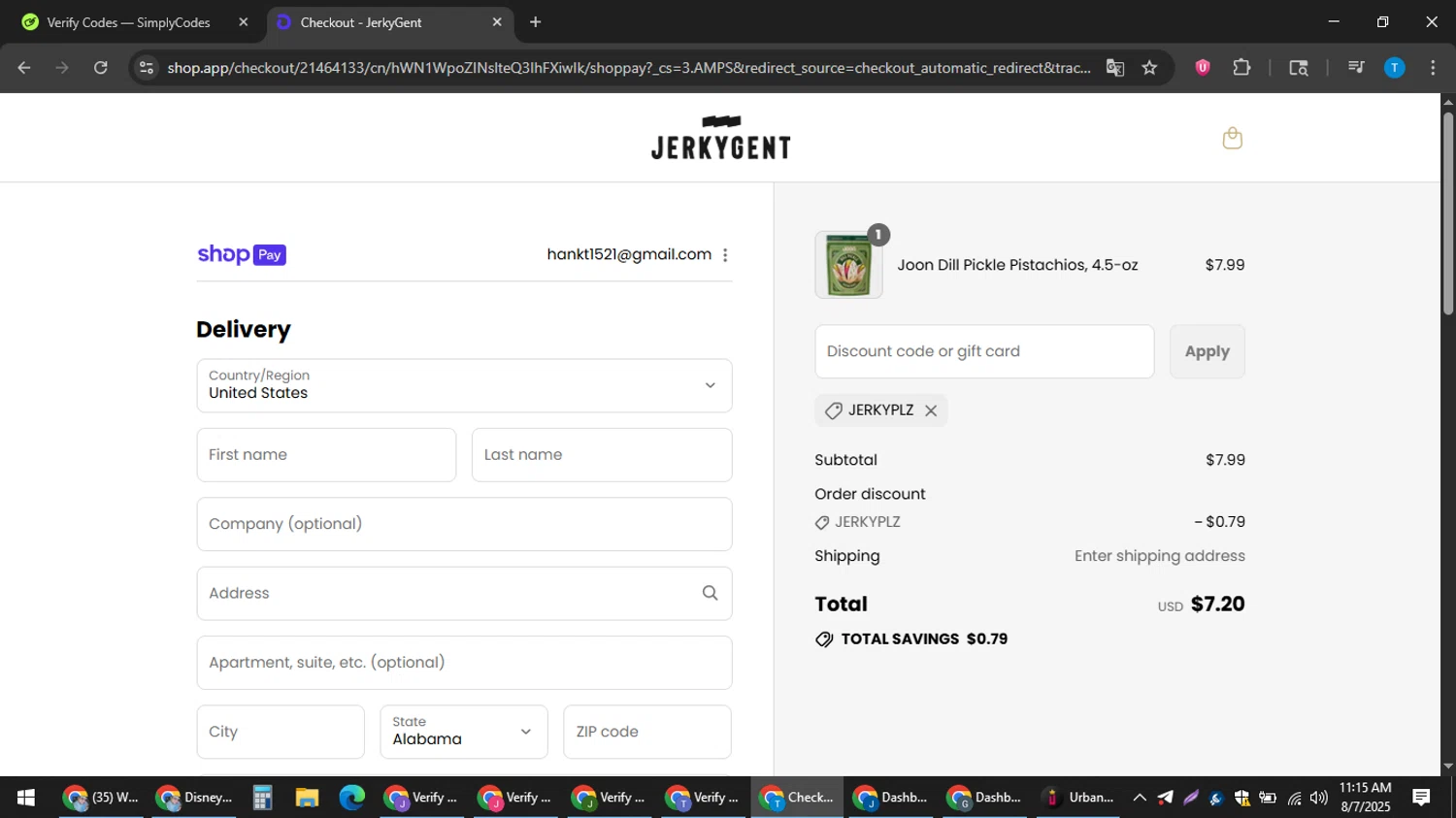Close the Verify Codes — SimplyCodes tab
Image resolution: width=1456 pixels, height=818 pixels.
(x=243, y=21)
